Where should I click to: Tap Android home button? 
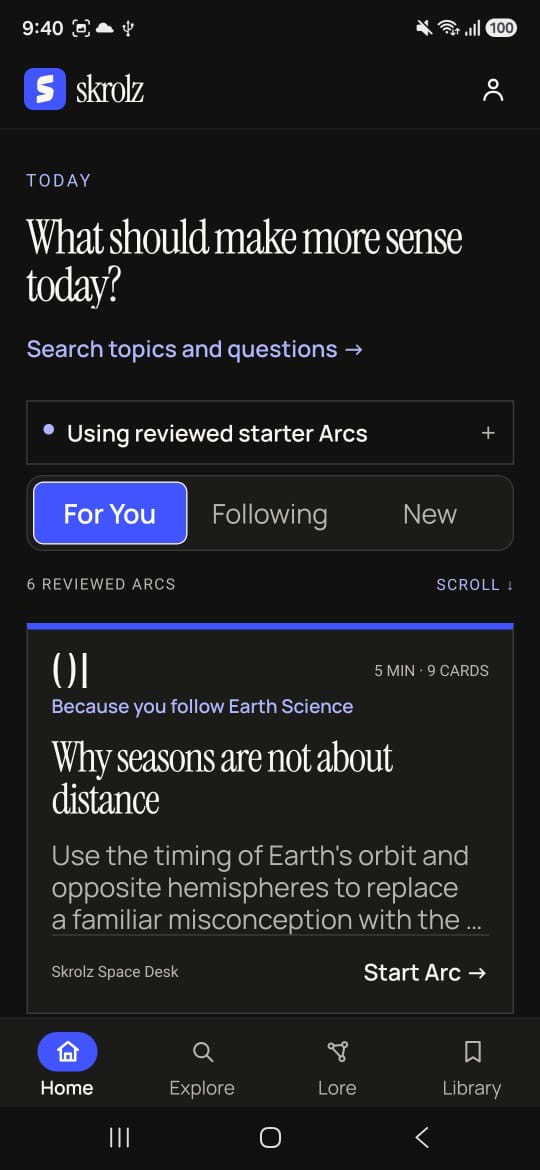(x=270, y=1137)
